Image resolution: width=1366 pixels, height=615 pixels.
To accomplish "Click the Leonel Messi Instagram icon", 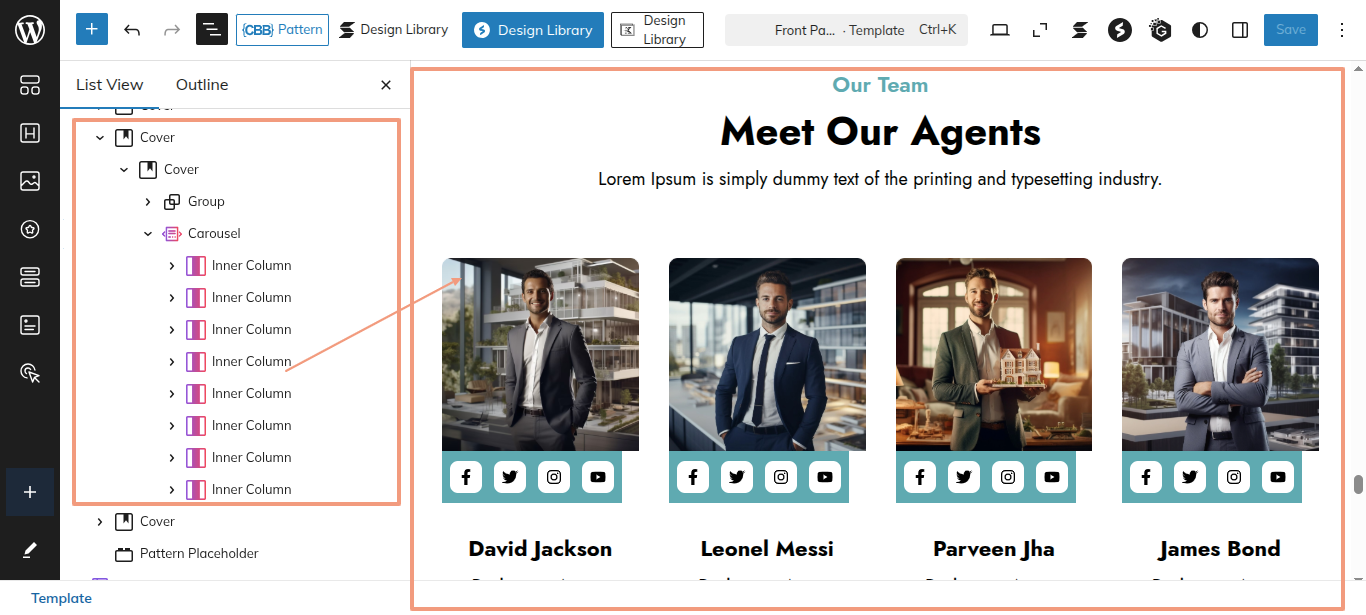I will click(781, 477).
